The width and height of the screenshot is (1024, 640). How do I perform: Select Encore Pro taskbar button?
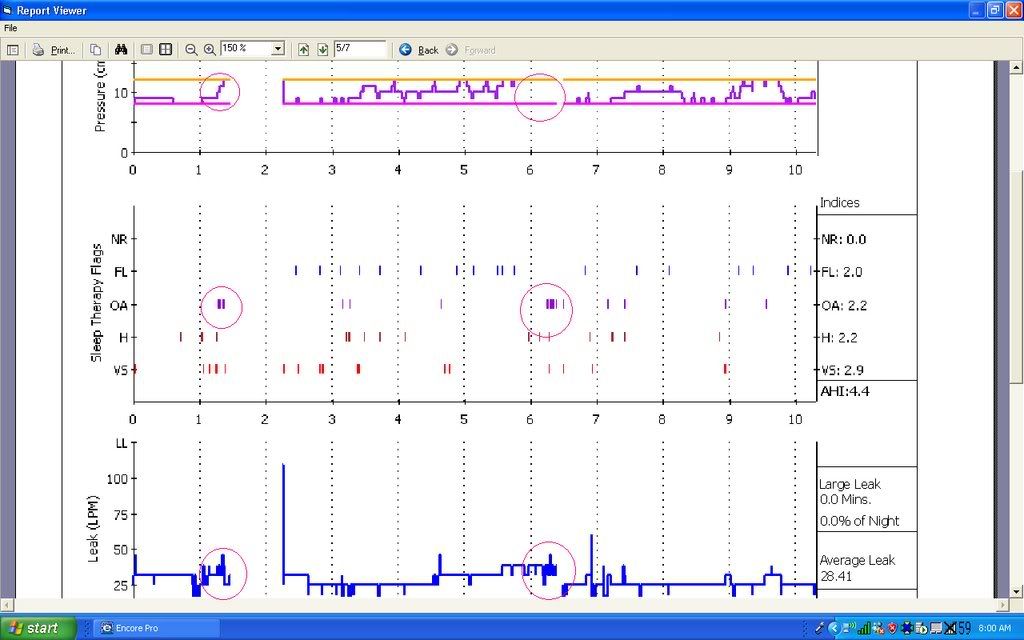(157, 628)
